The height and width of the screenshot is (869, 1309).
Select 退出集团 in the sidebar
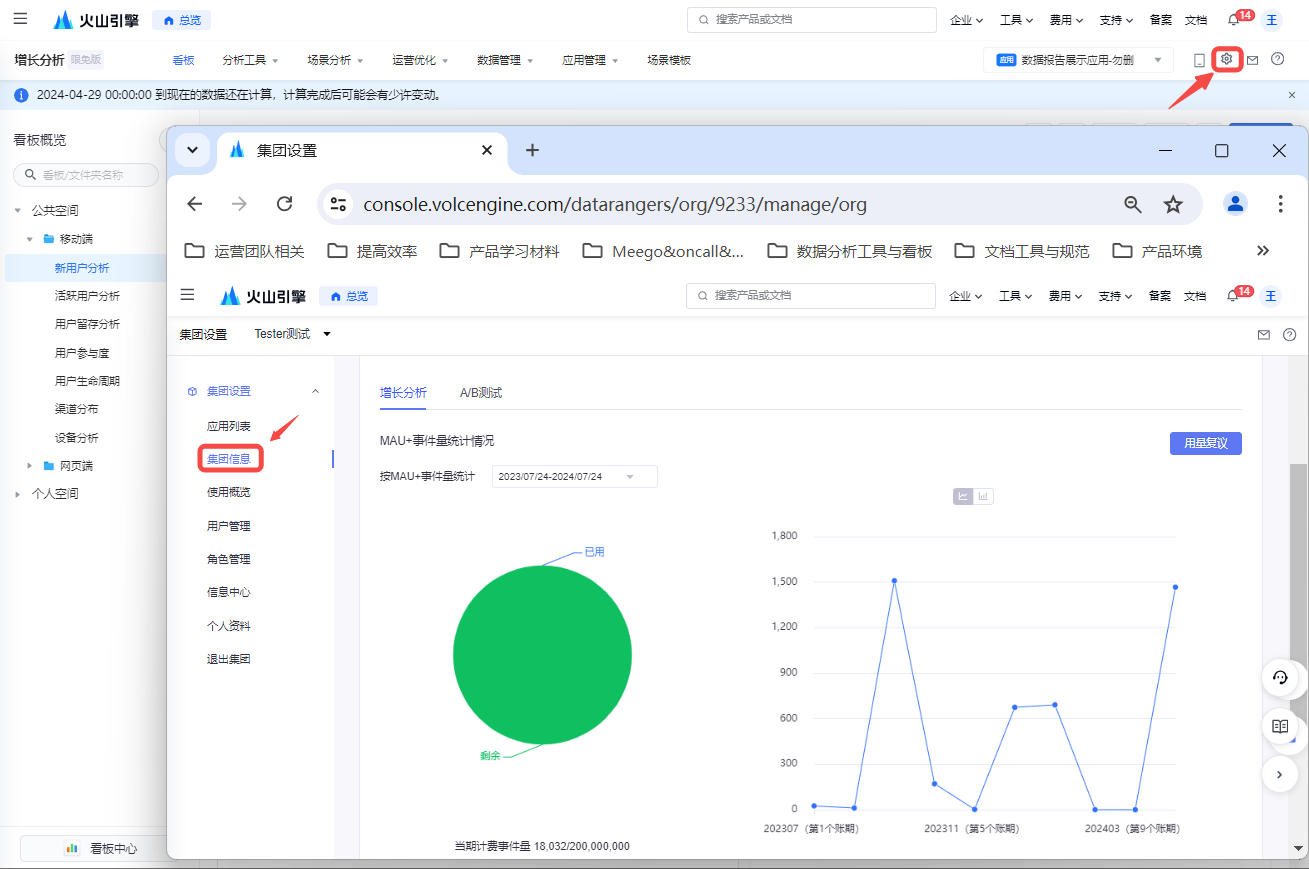[x=229, y=659]
